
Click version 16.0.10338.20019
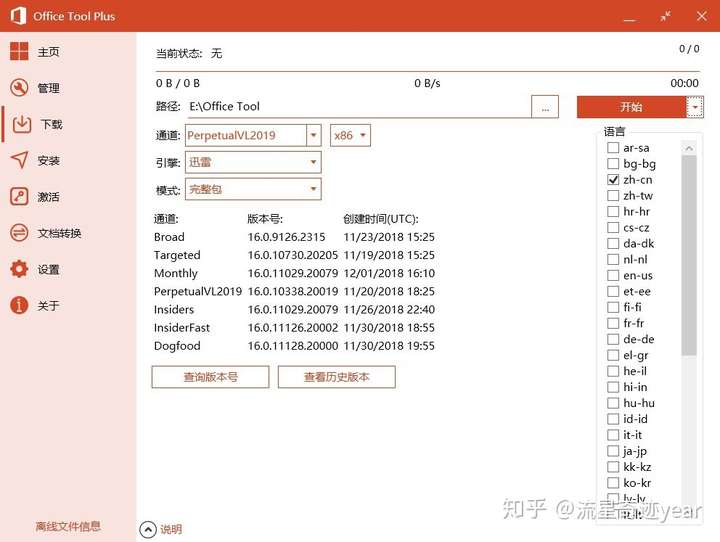point(293,291)
